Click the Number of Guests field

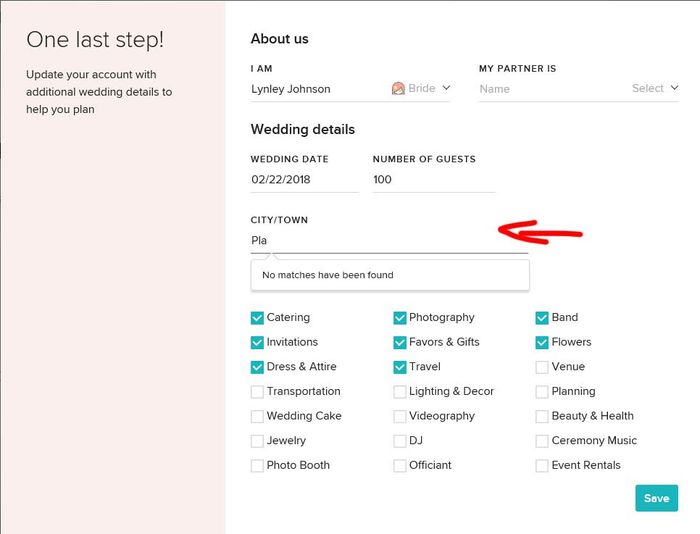[432, 180]
